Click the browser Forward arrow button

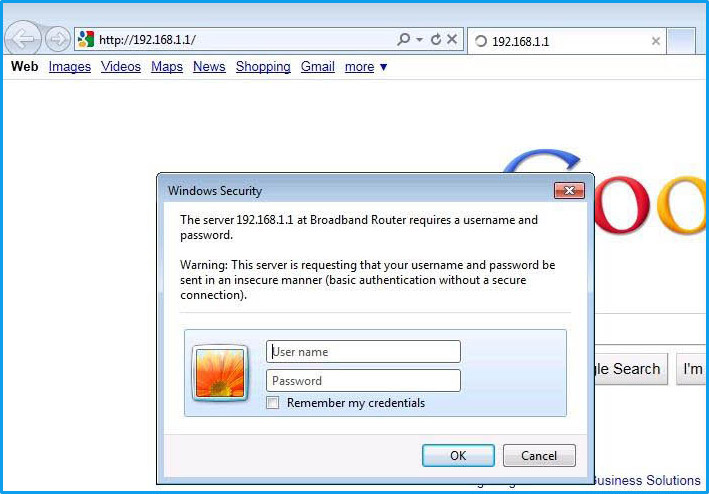[57, 39]
